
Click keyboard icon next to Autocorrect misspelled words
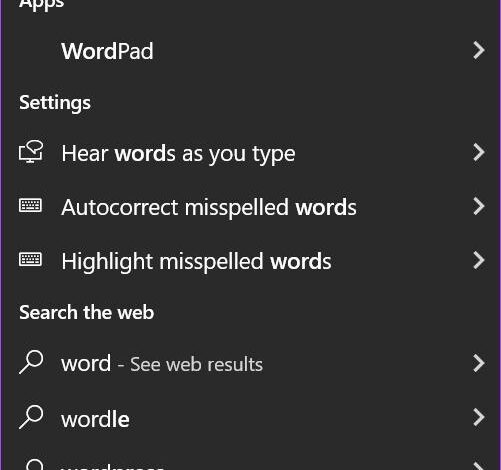[x=30, y=205]
